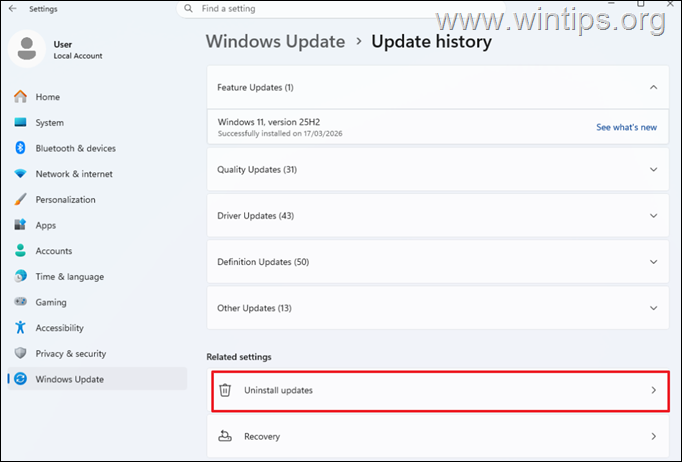Open Uninstall updates

tap(440, 391)
